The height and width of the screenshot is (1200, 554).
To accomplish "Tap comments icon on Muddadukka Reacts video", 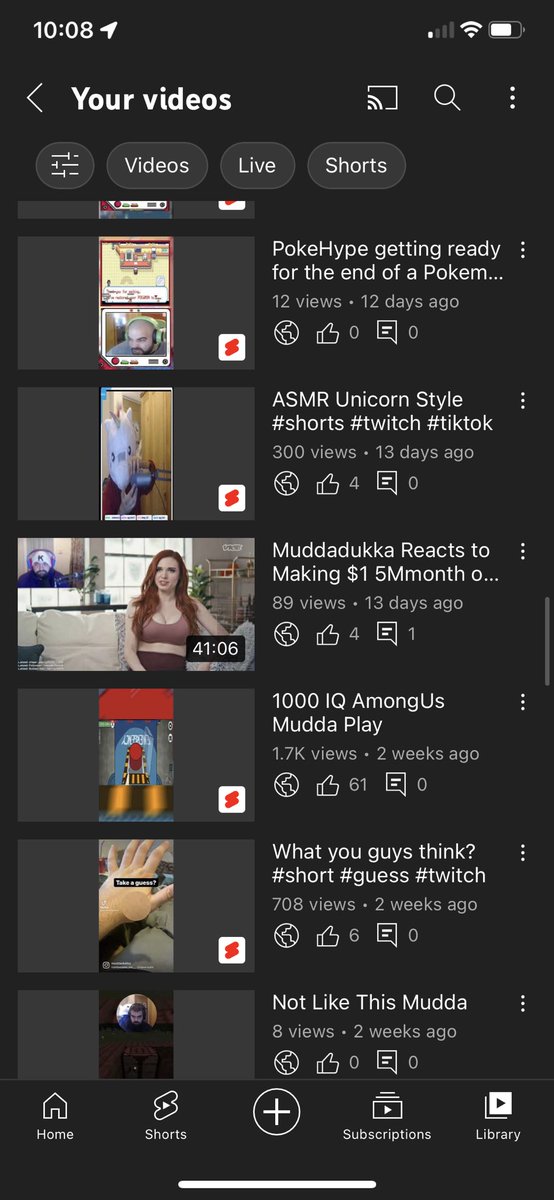I will pyautogui.click(x=387, y=634).
